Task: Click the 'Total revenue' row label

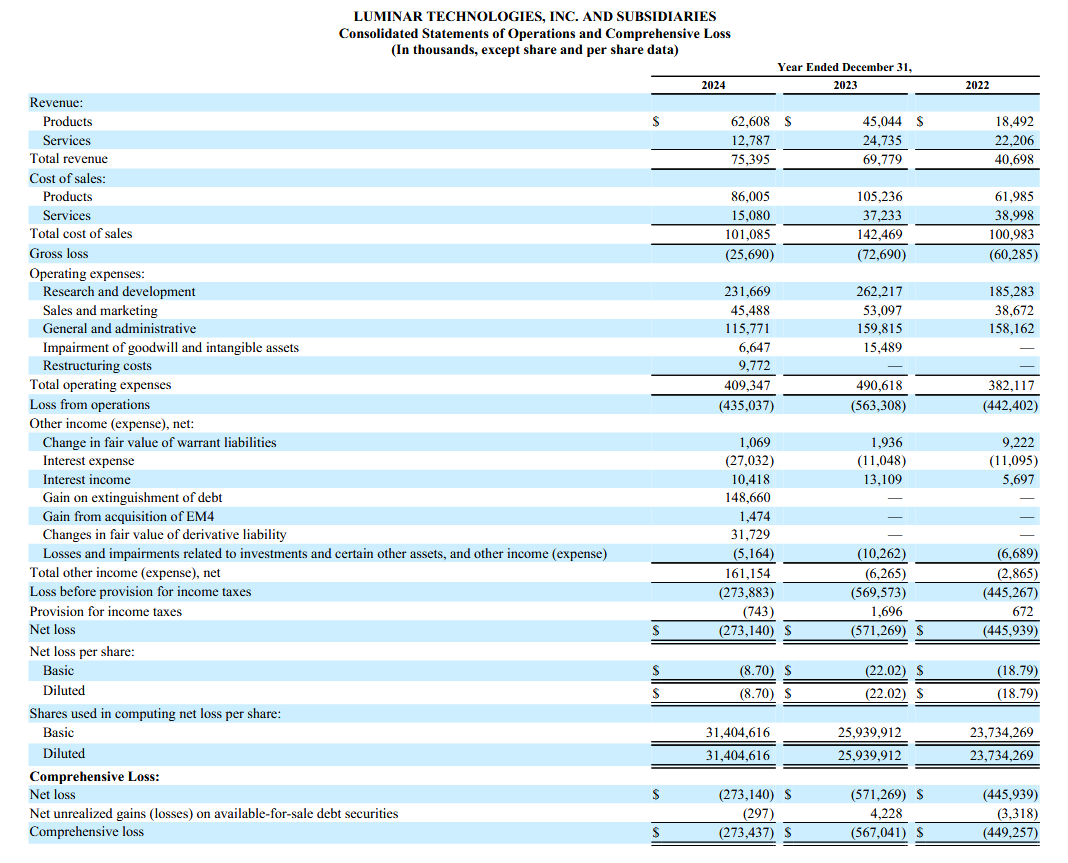Action: tap(68, 159)
